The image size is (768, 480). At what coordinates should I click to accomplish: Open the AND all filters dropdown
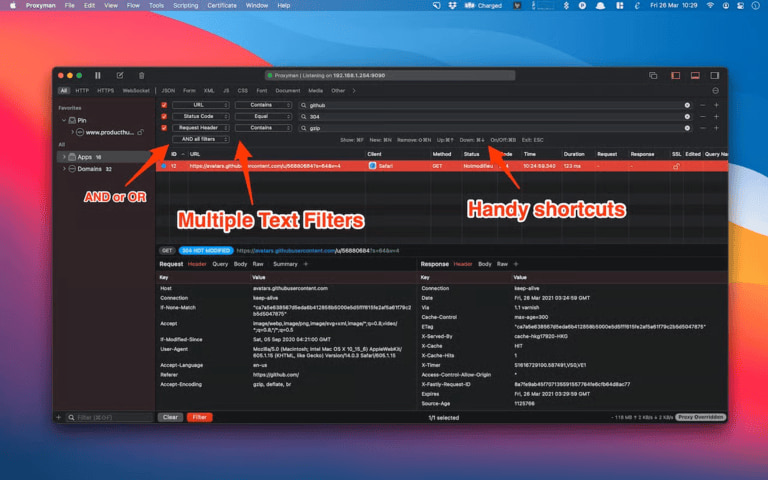(x=201, y=140)
